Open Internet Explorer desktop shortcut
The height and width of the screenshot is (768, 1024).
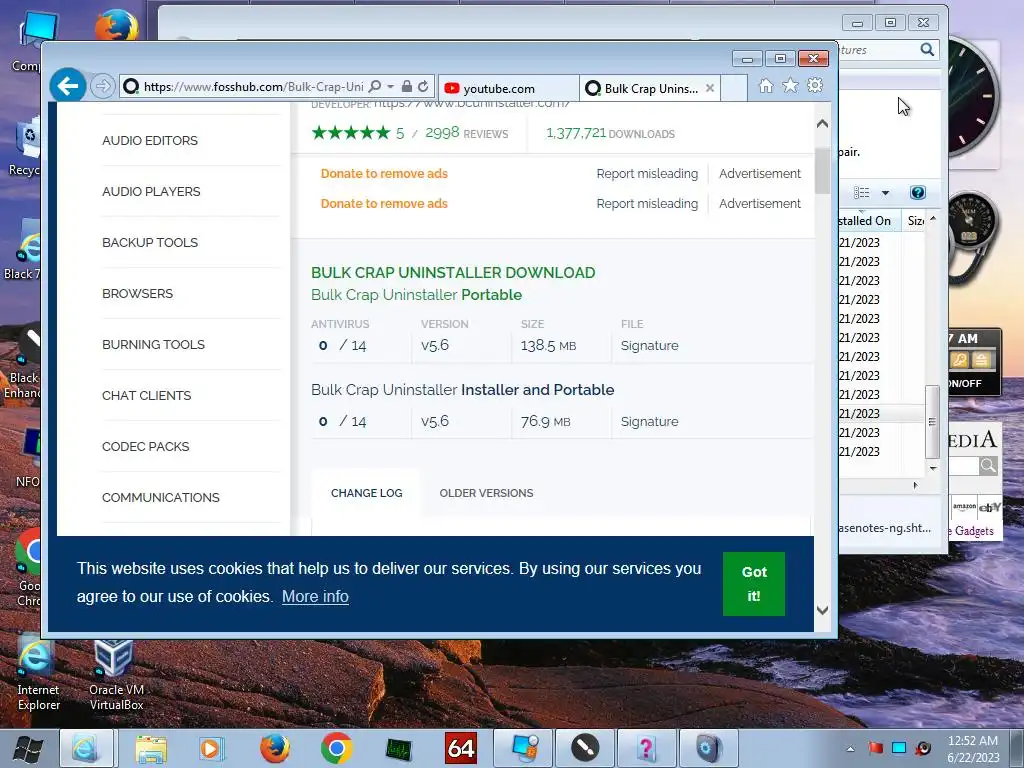(x=38, y=675)
